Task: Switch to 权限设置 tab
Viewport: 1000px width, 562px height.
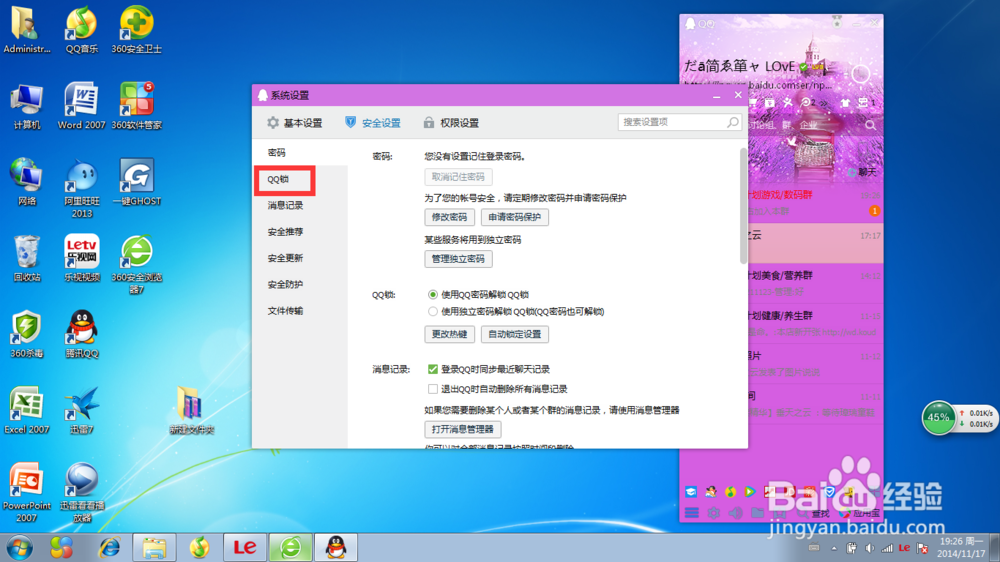Action: (x=452, y=122)
